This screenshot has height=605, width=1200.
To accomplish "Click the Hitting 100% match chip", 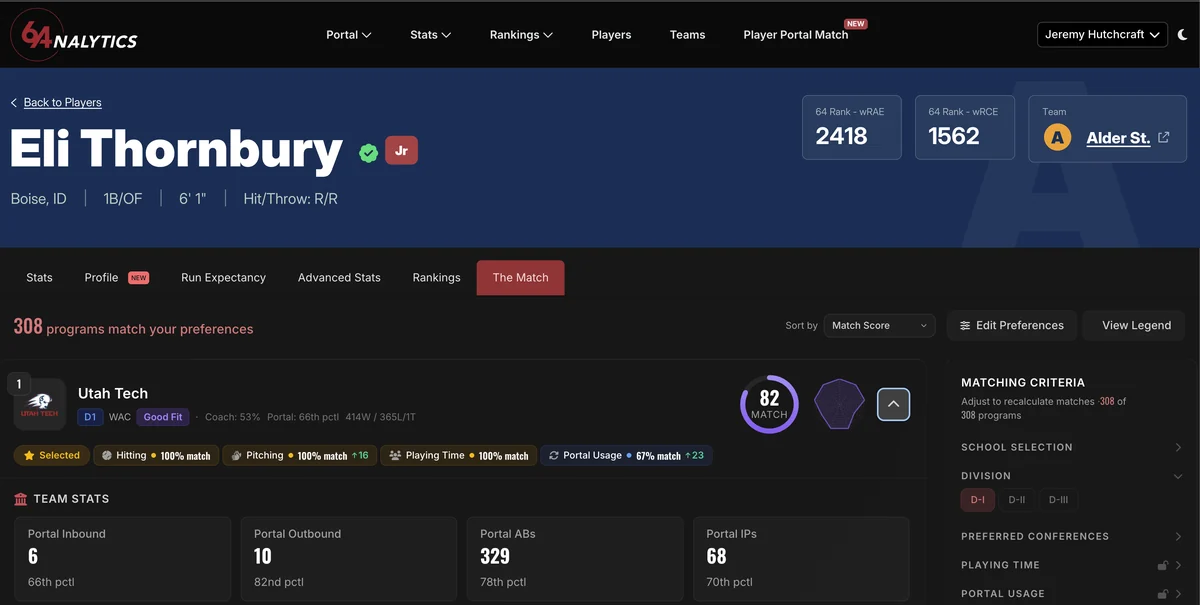I will (x=156, y=455).
